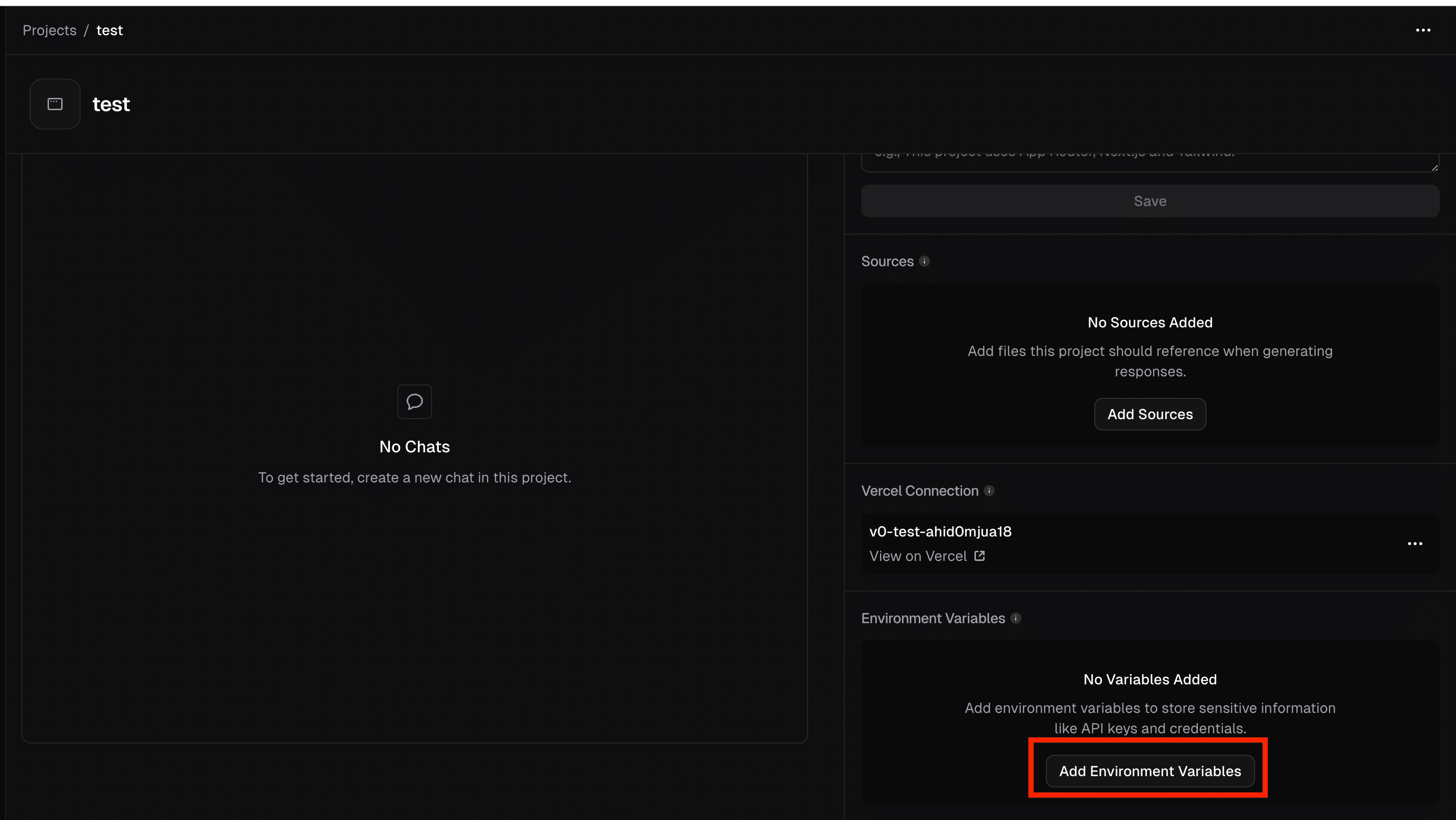Click the Environment Variables info icon
This screenshot has width=1456, height=820.
1016,618
